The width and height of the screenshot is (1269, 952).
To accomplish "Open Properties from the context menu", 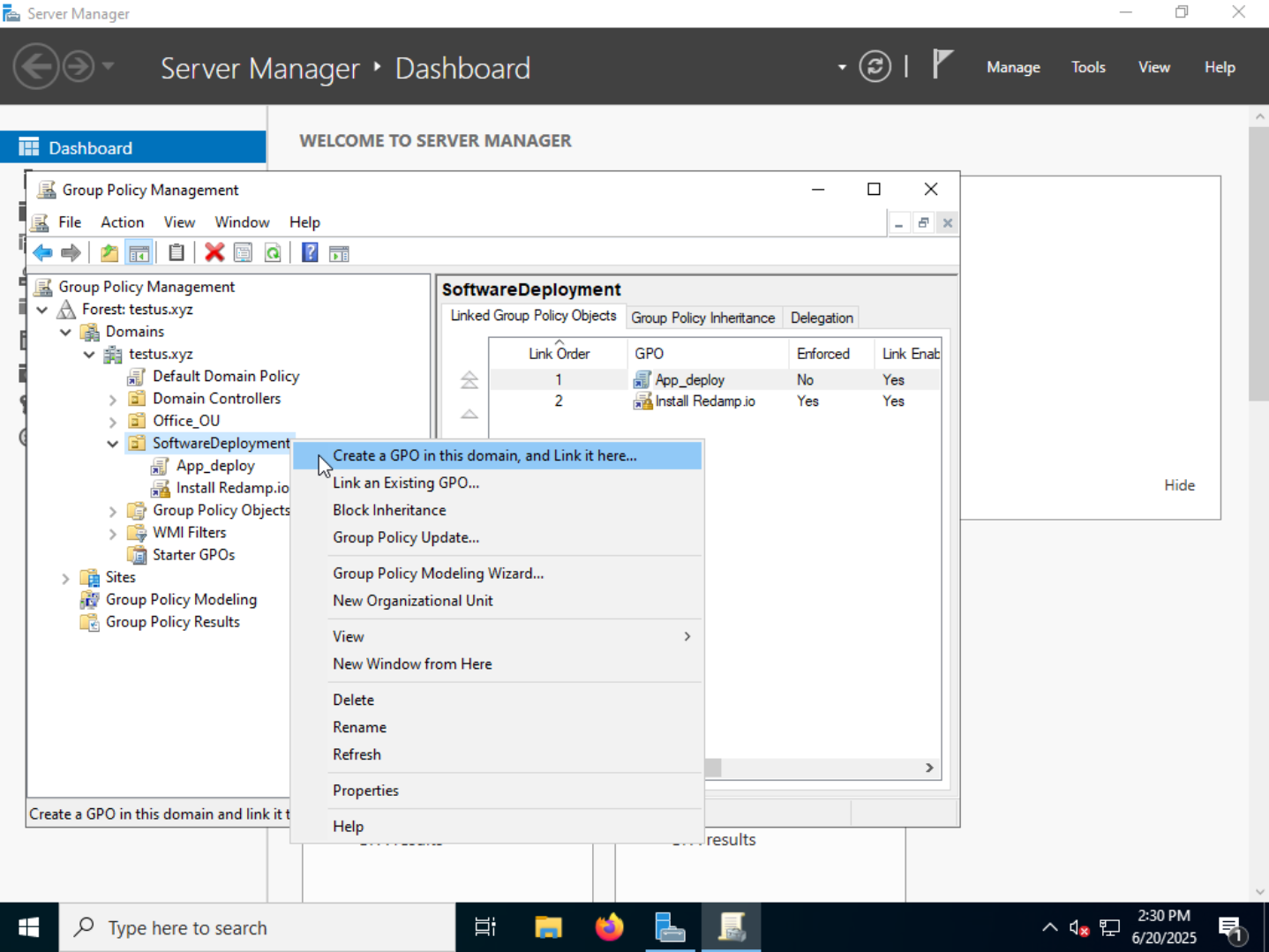I will [x=497, y=791].
